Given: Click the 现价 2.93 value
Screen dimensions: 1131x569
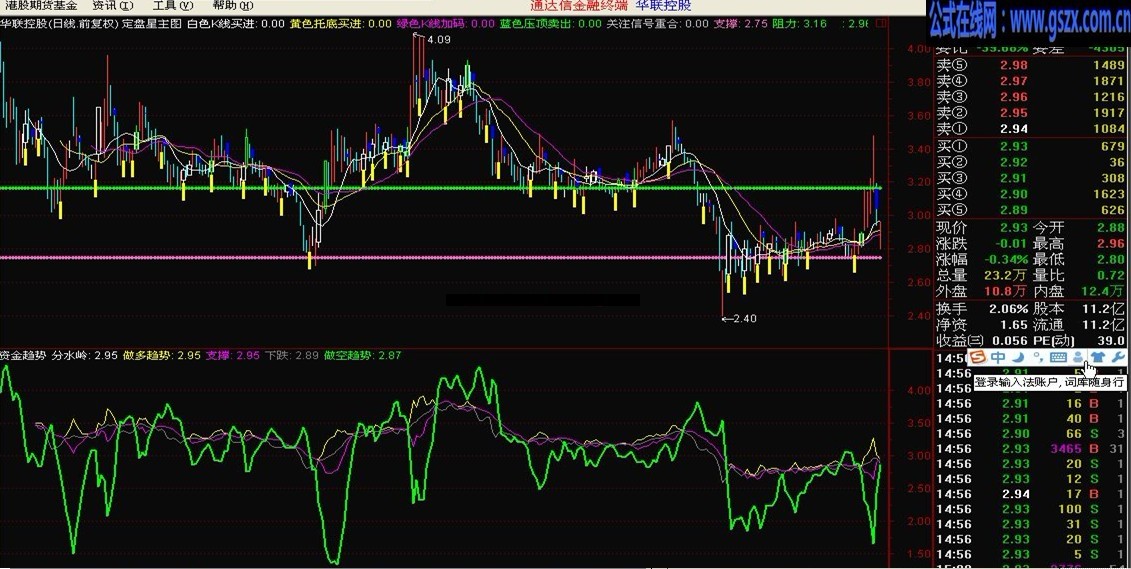Looking at the screenshot, I should click(x=1014, y=227).
